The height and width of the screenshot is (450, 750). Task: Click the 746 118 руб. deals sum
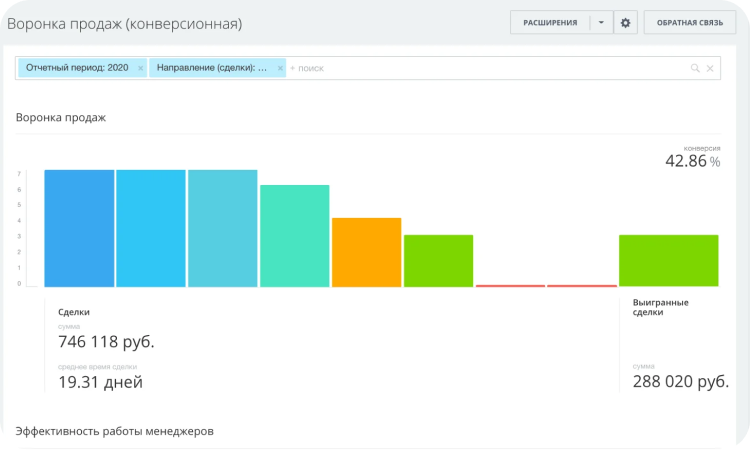(106, 342)
